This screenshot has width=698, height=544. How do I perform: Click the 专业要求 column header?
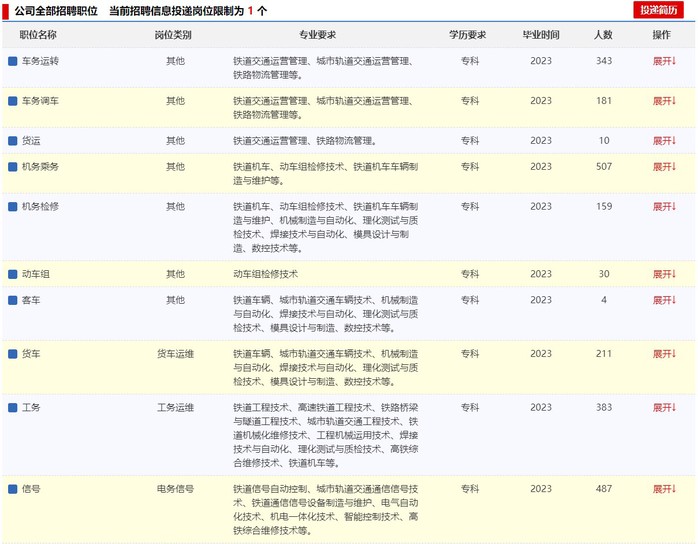(x=317, y=35)
